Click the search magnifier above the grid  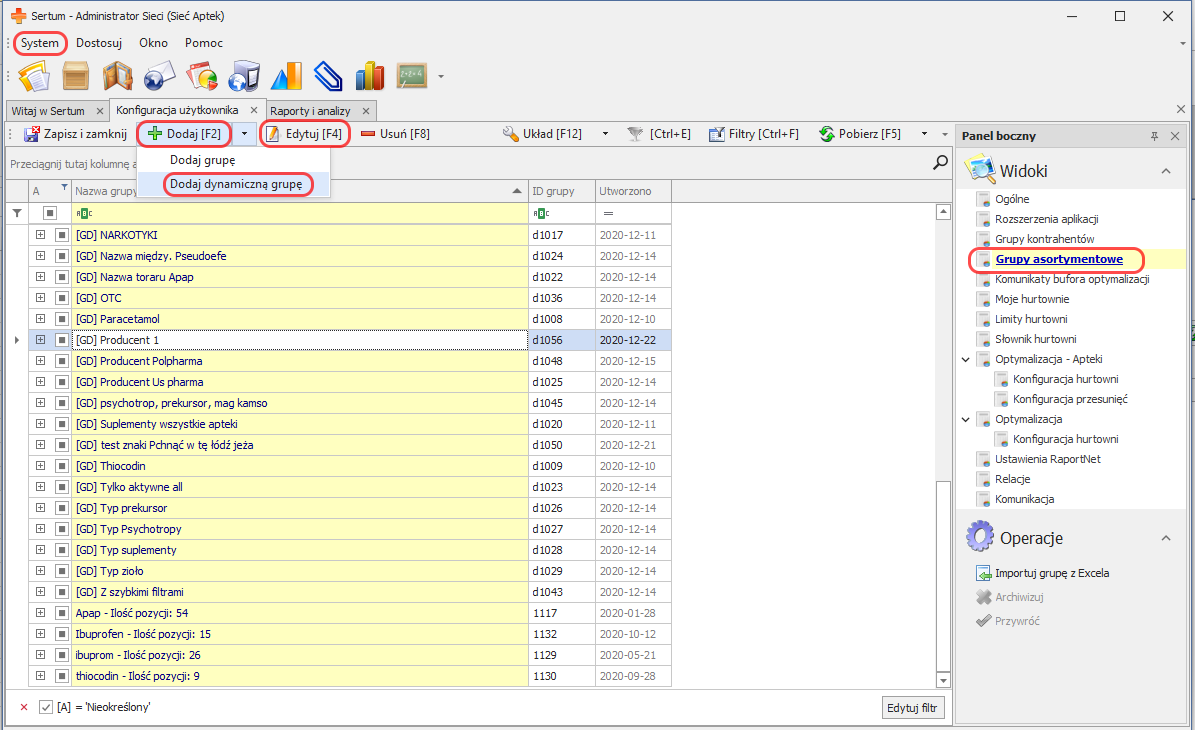(940, 163)
